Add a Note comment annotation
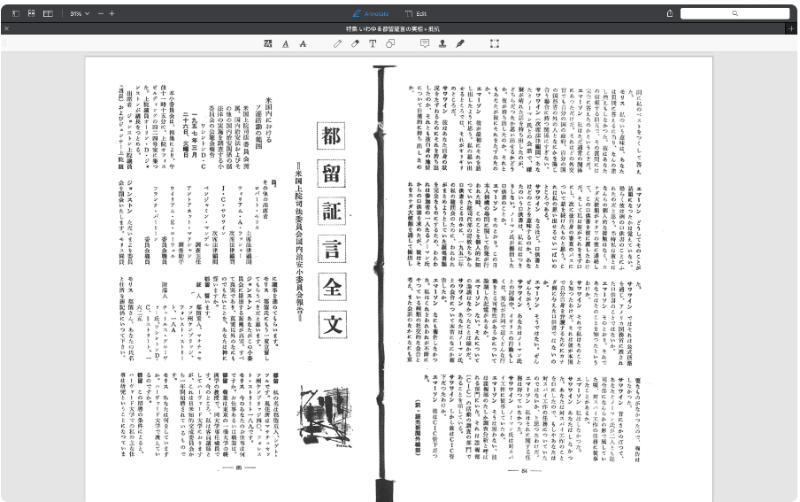This screenshot has width=800, height=502. [424, 44]
